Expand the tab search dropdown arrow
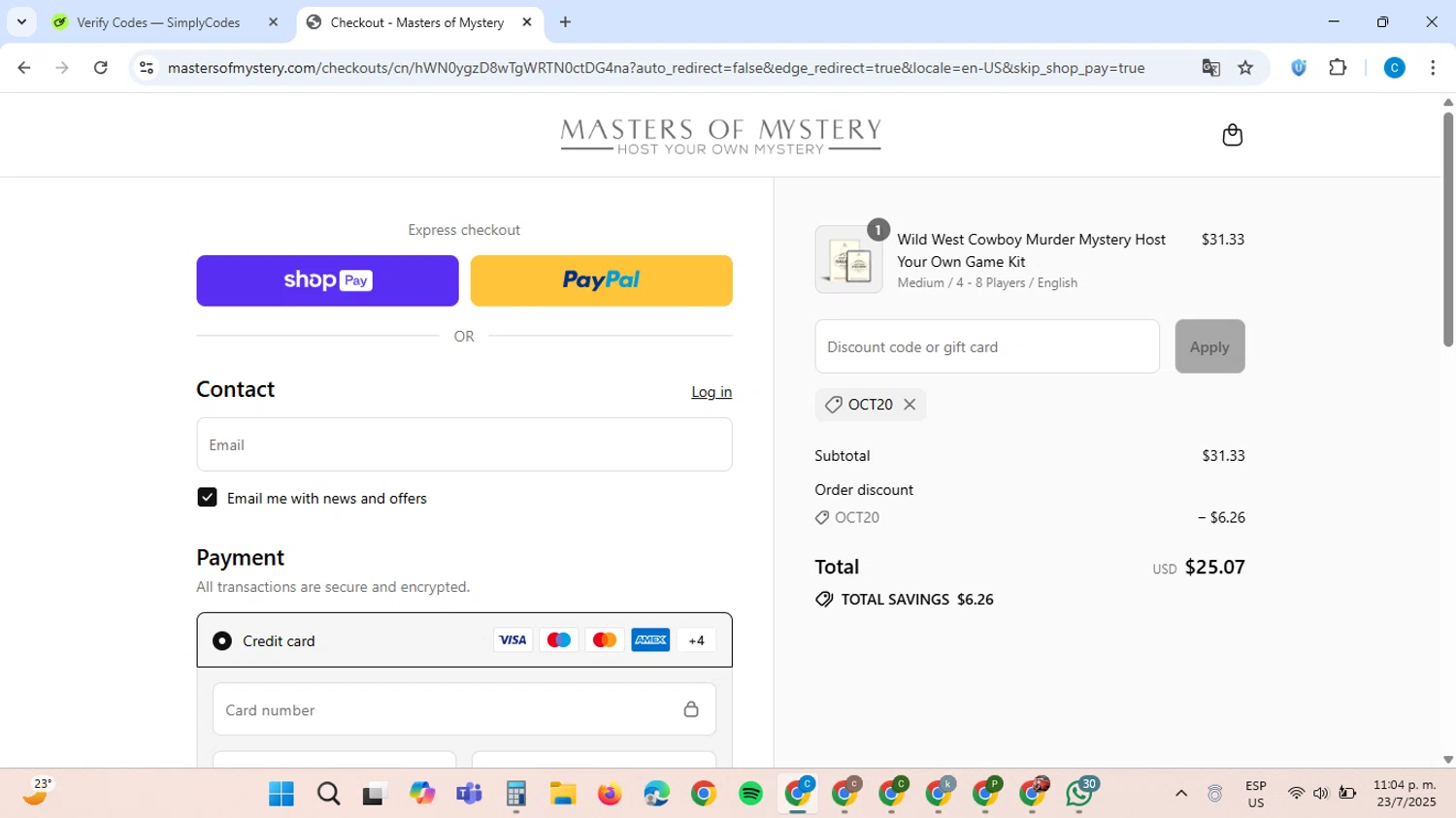The image size is (1456, 818). point(21,22)
